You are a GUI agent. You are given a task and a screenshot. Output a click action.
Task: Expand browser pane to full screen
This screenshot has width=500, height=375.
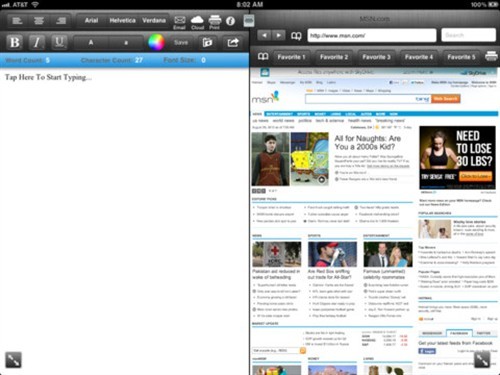pos(482,360)
